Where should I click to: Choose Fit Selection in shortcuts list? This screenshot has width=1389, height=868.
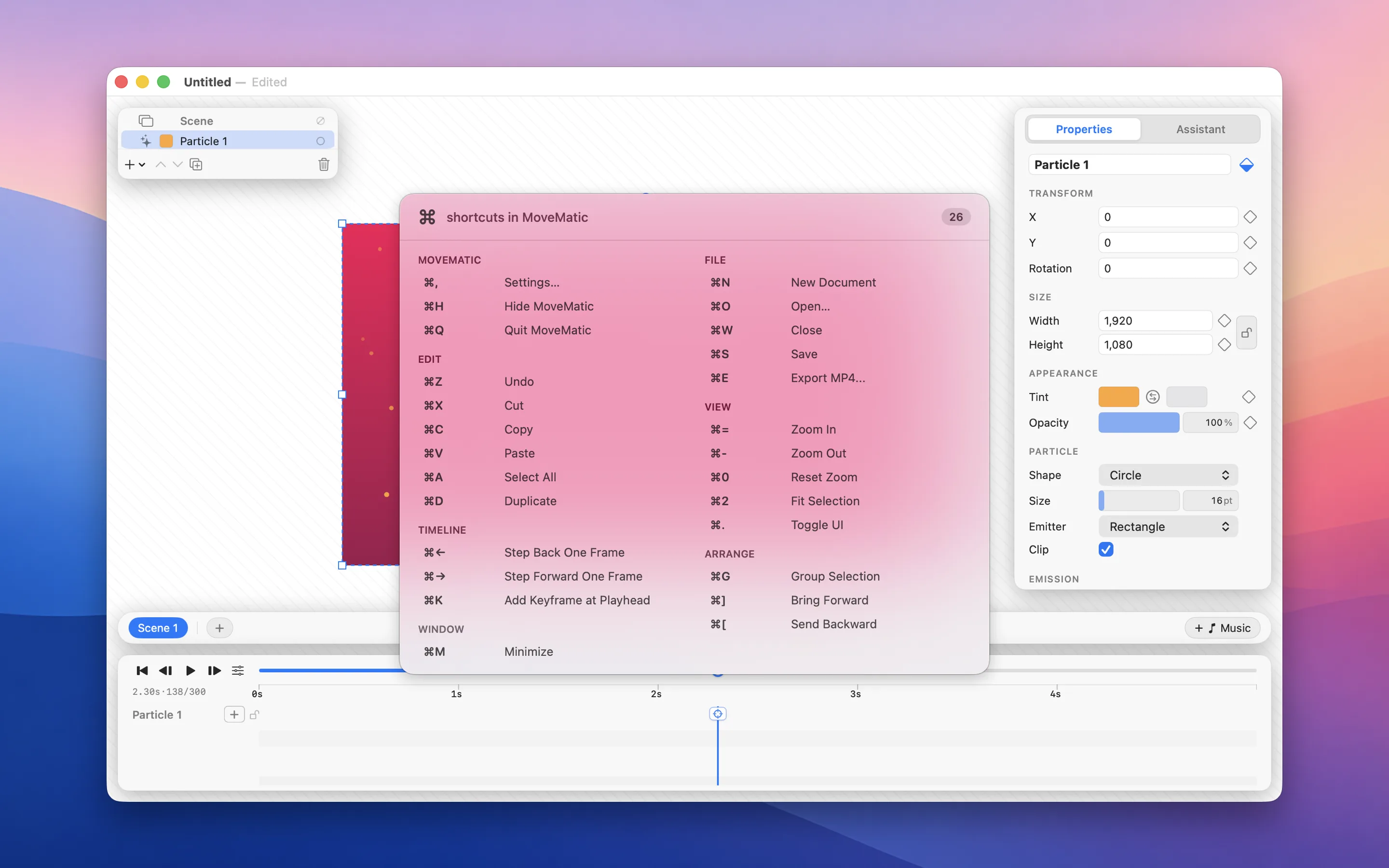(x=825, y=501)
